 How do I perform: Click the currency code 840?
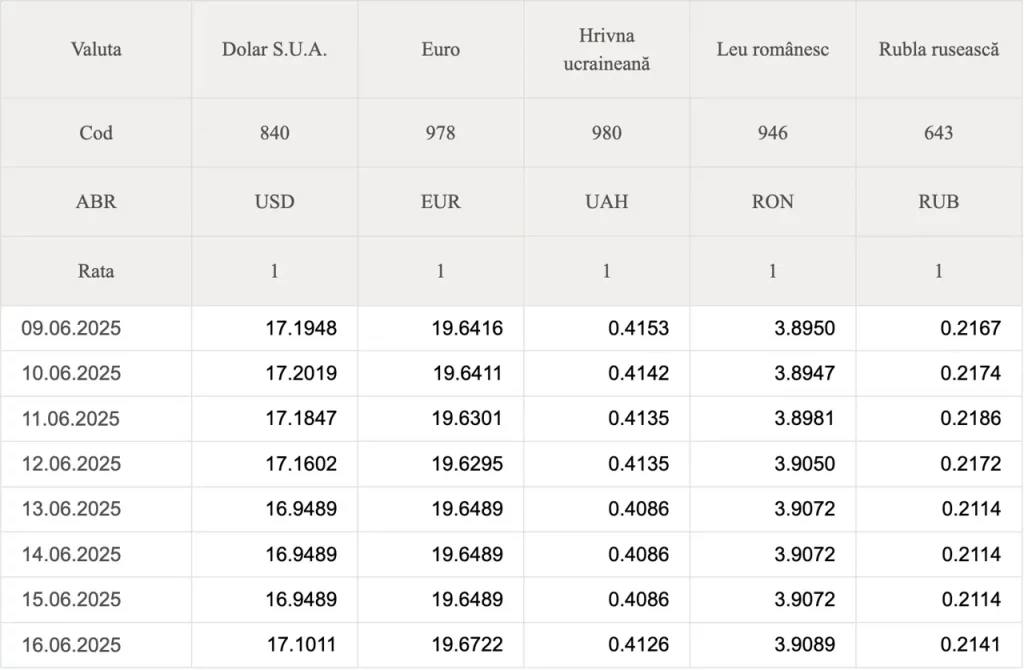click(x=274, y=133)
